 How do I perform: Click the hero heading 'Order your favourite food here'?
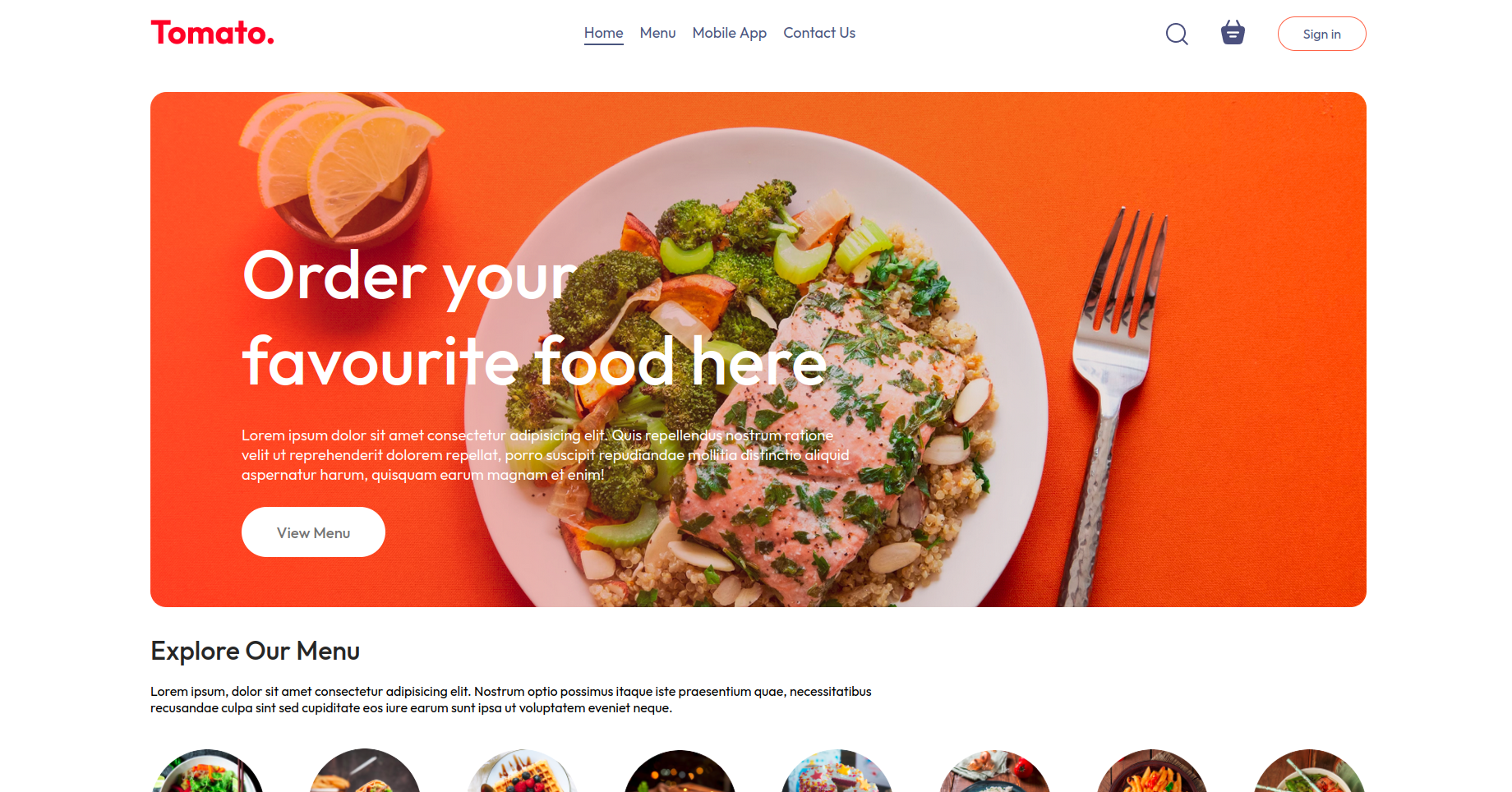tap(534, 319)
